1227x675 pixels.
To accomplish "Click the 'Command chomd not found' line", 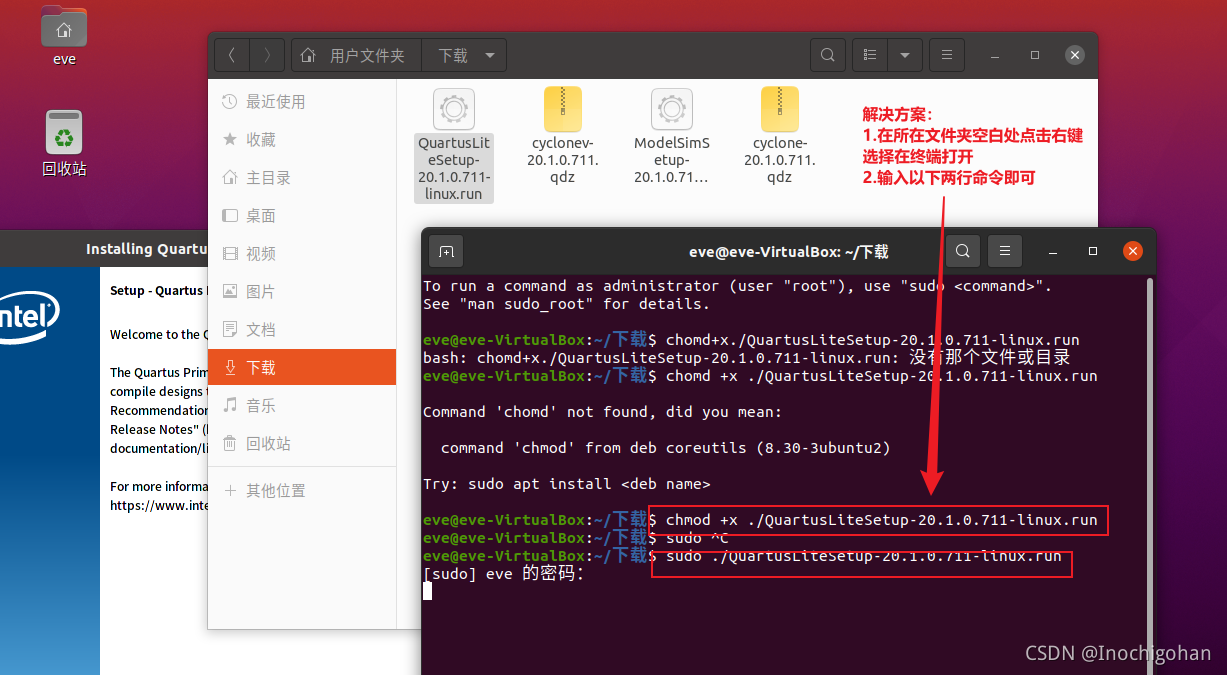I will click(x=602, y=412).
